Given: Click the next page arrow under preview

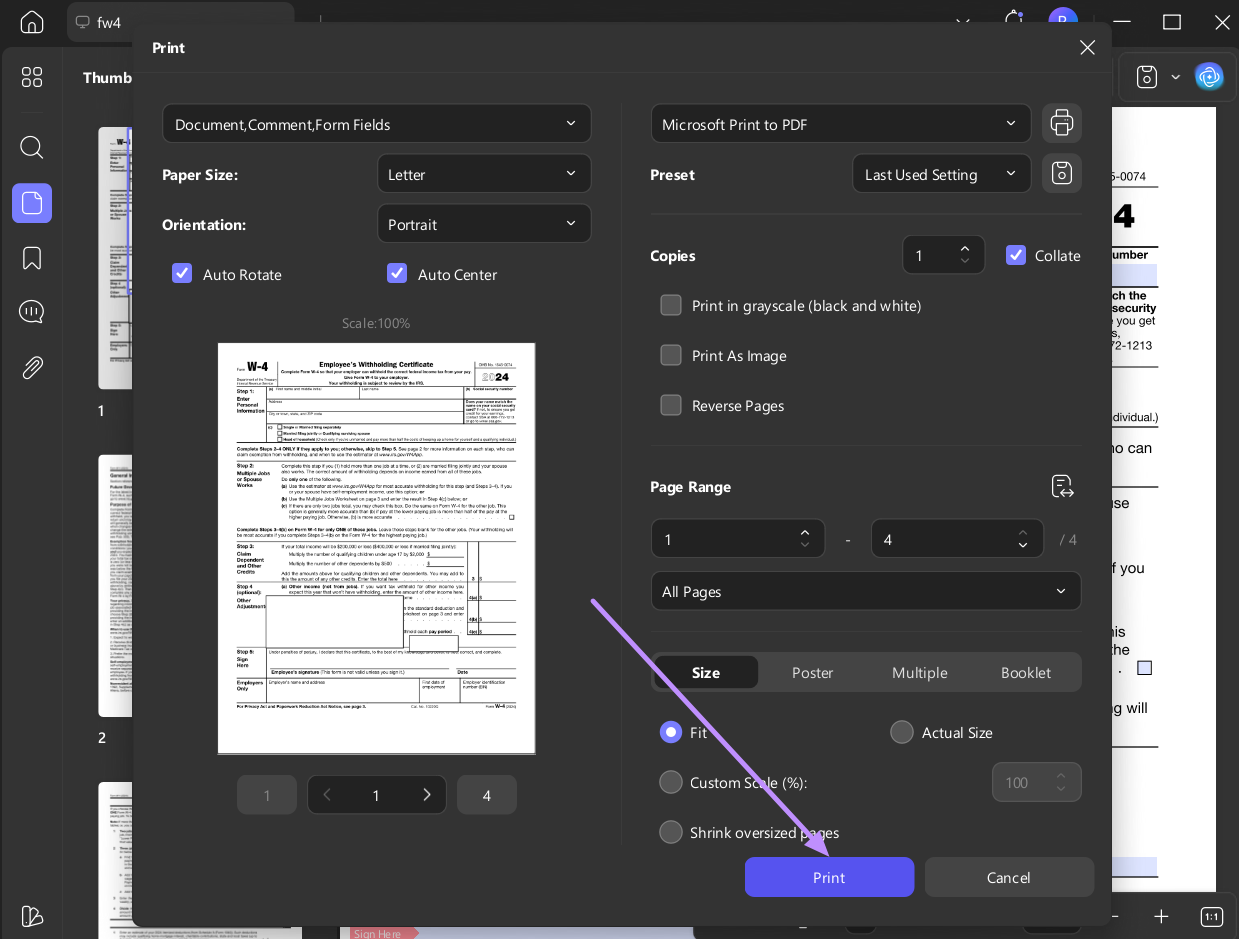Looking at the screenshot, I should click(427, 794).
